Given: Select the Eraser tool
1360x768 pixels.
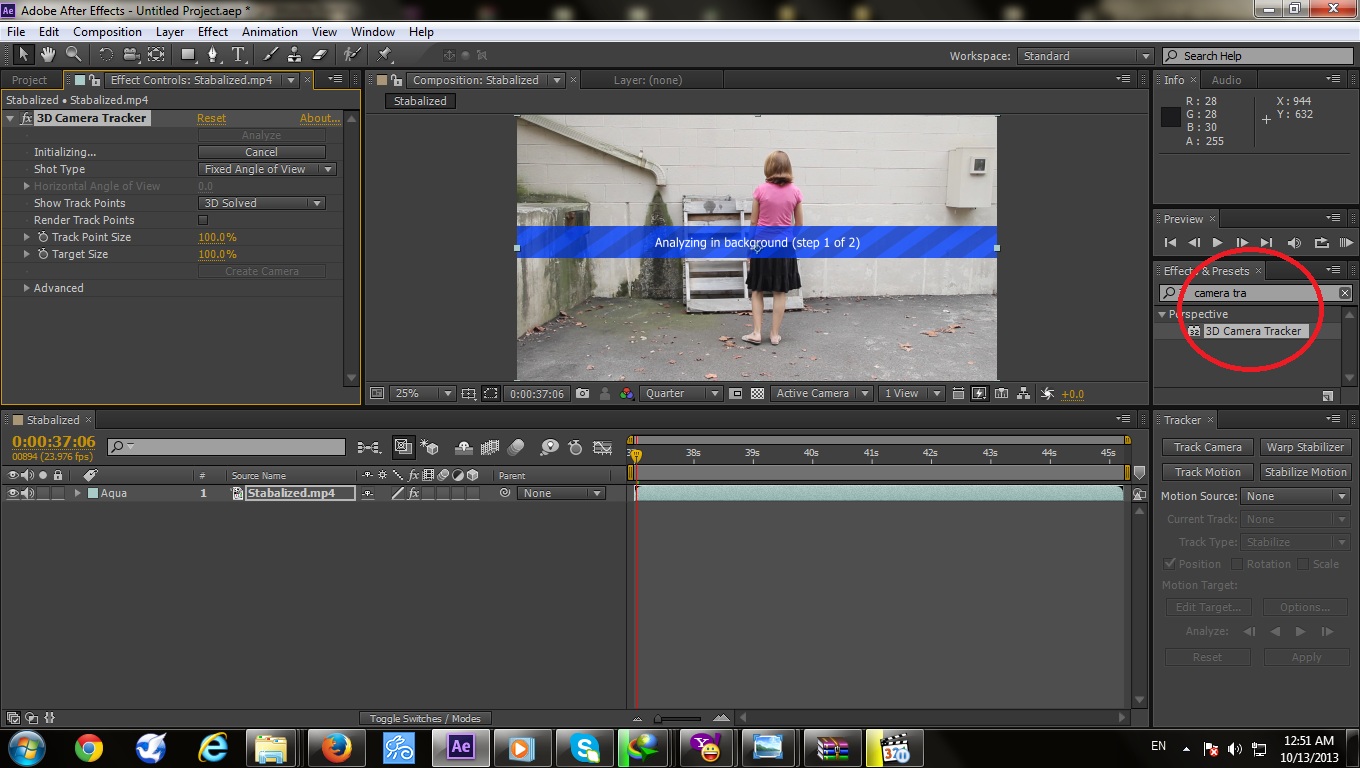Looking at the screenshot, I should [x=319, y=55].
